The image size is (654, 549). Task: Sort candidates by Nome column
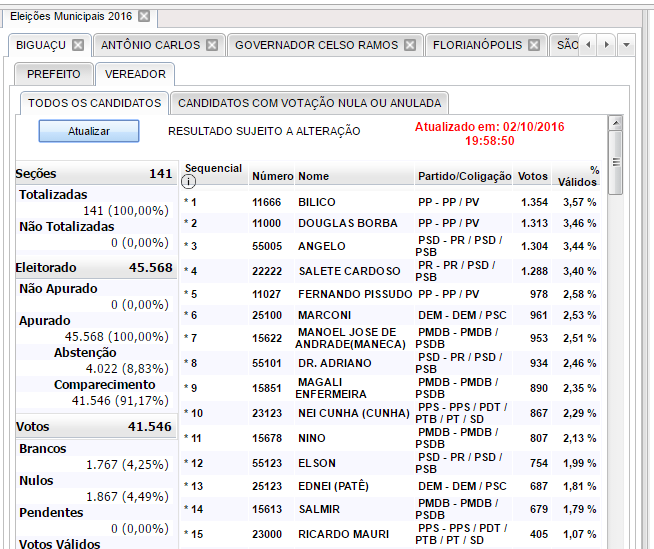(x=313, y=176)
